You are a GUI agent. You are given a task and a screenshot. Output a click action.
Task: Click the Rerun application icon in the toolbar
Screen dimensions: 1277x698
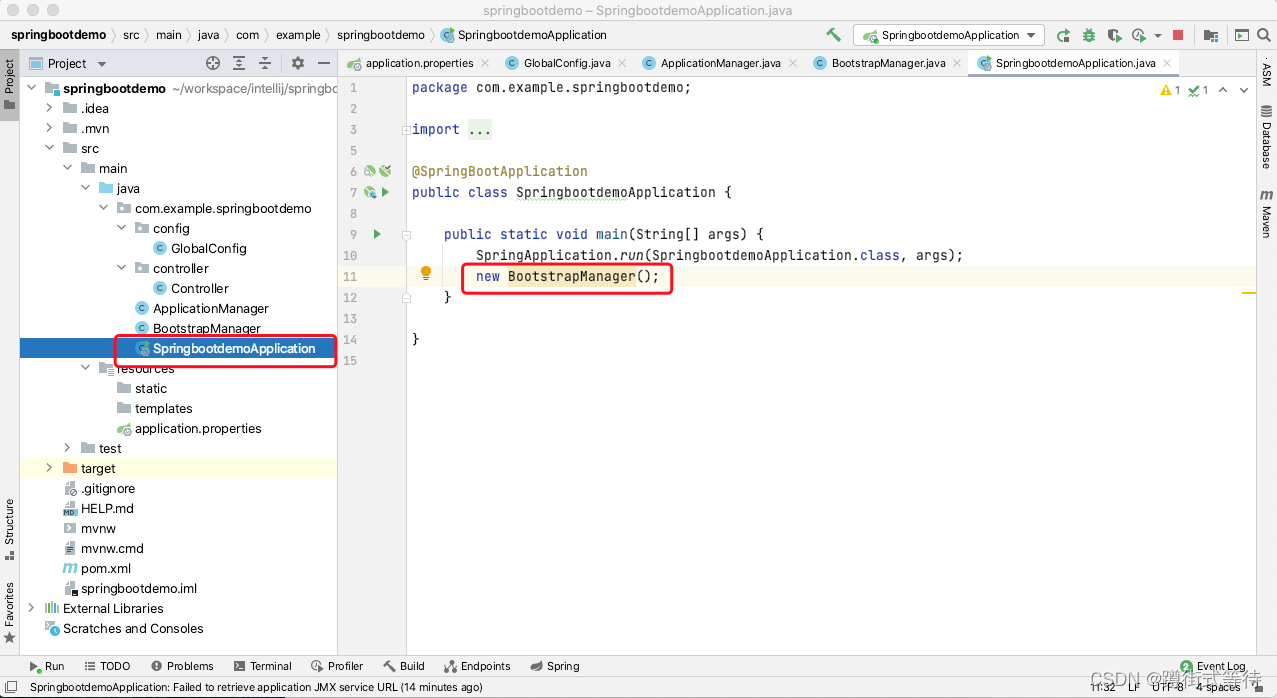tap(1064, 35)
